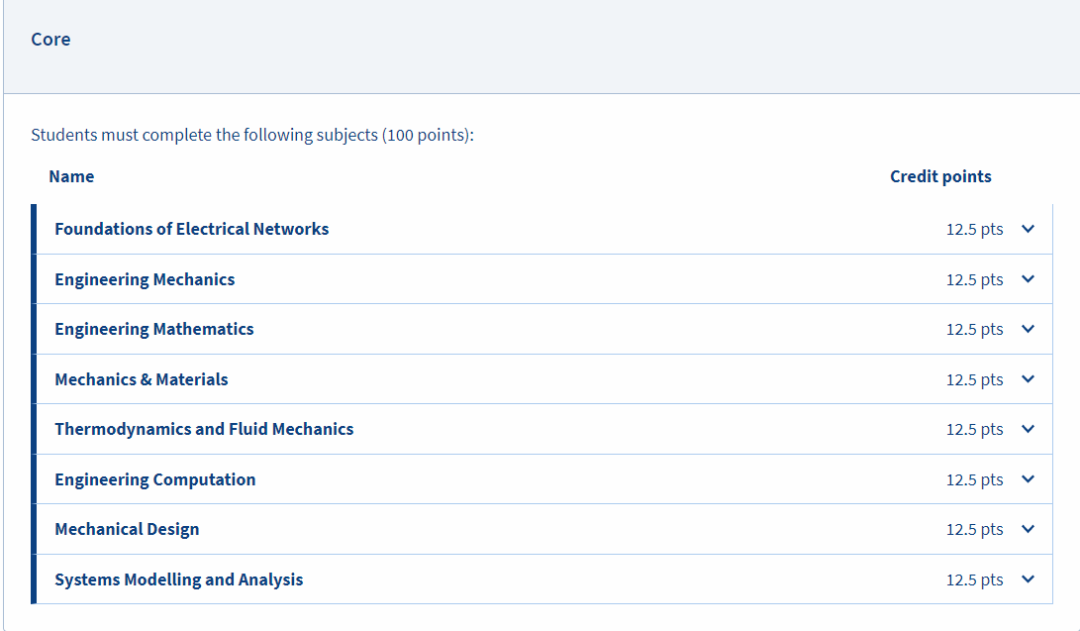Open Foundations of Electrical Networks subject
This screenshot has width=1080, height=631.
click(191, 229)
